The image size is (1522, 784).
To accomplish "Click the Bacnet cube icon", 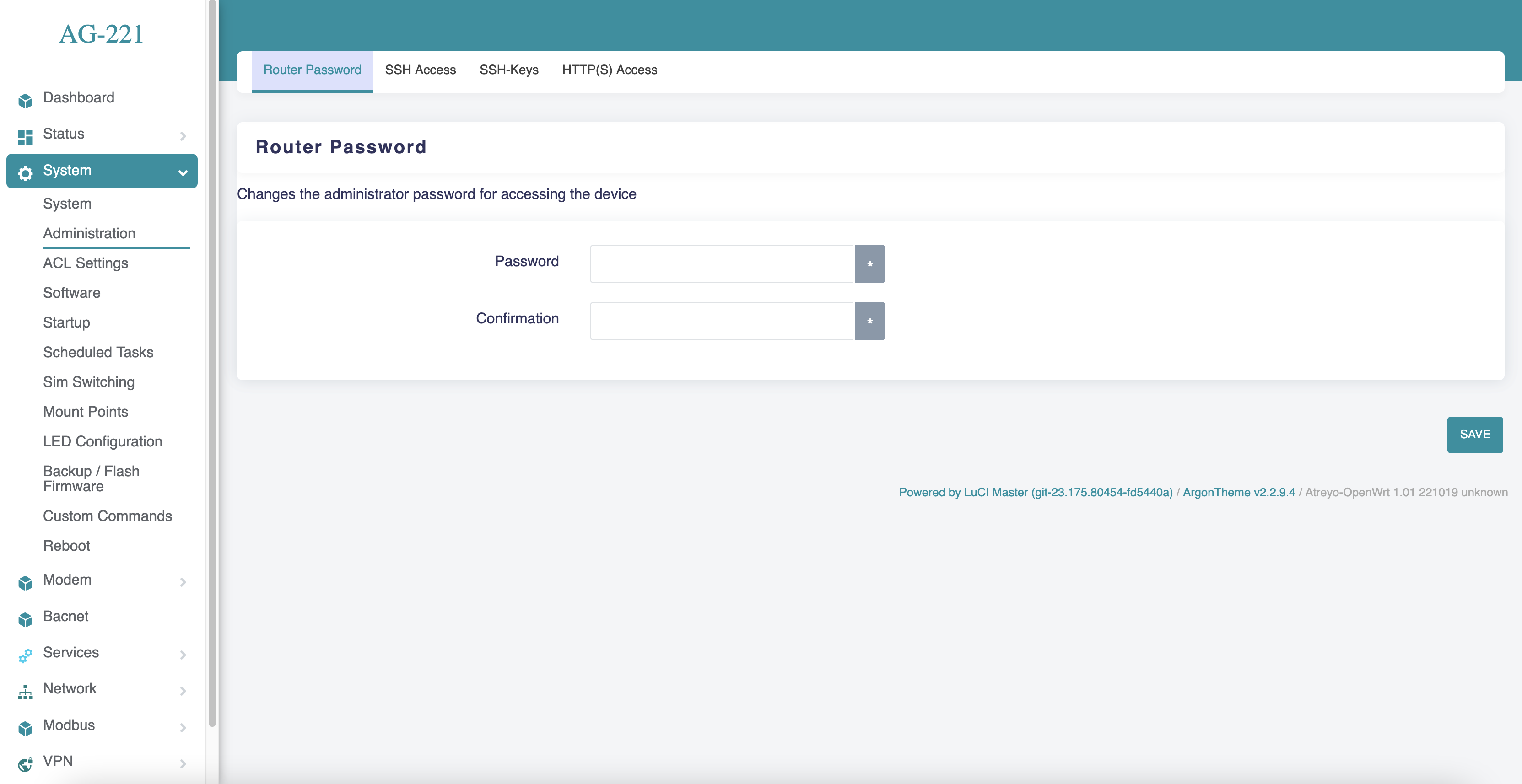I will click(25, 619).
